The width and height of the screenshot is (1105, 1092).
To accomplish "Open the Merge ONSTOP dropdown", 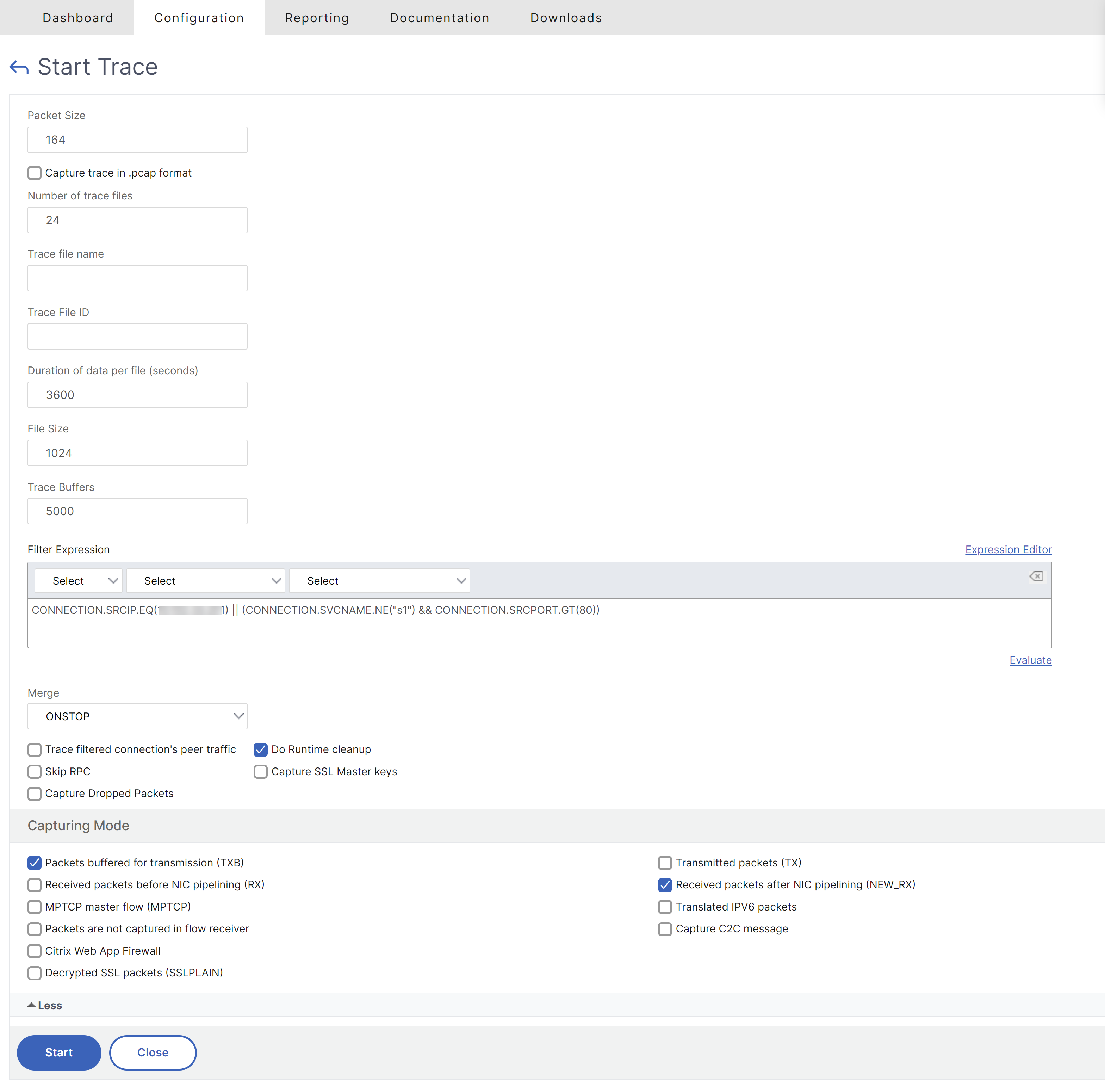I will coord(137,716).
